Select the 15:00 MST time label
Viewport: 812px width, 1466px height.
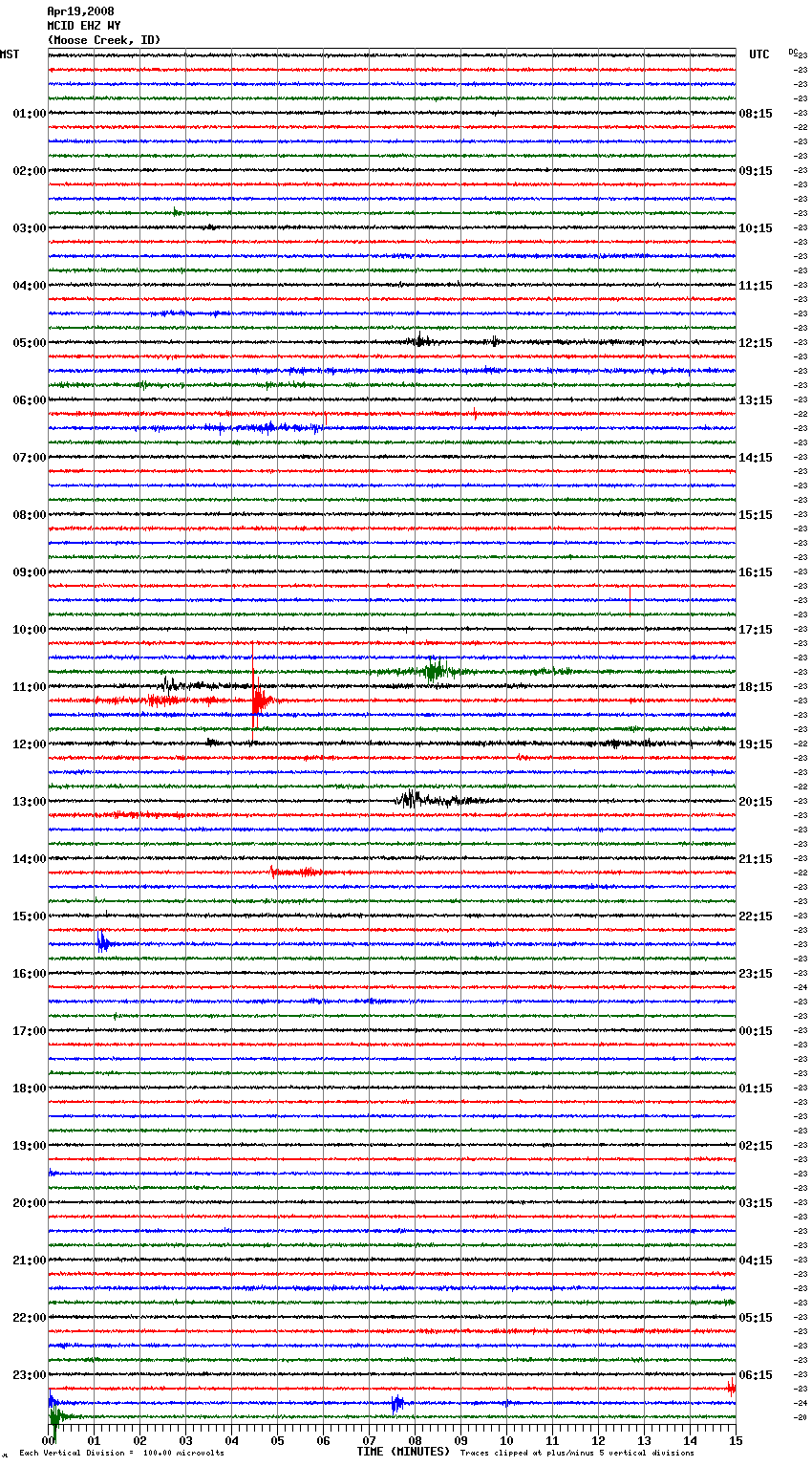coord(30,916)
